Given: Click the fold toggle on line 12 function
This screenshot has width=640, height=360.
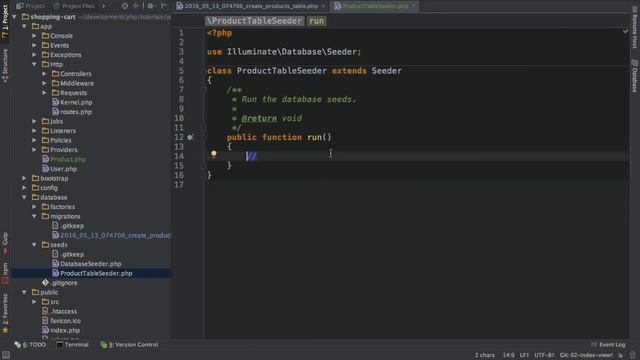Looking at the screenshot, I should (x=204, y=138).
